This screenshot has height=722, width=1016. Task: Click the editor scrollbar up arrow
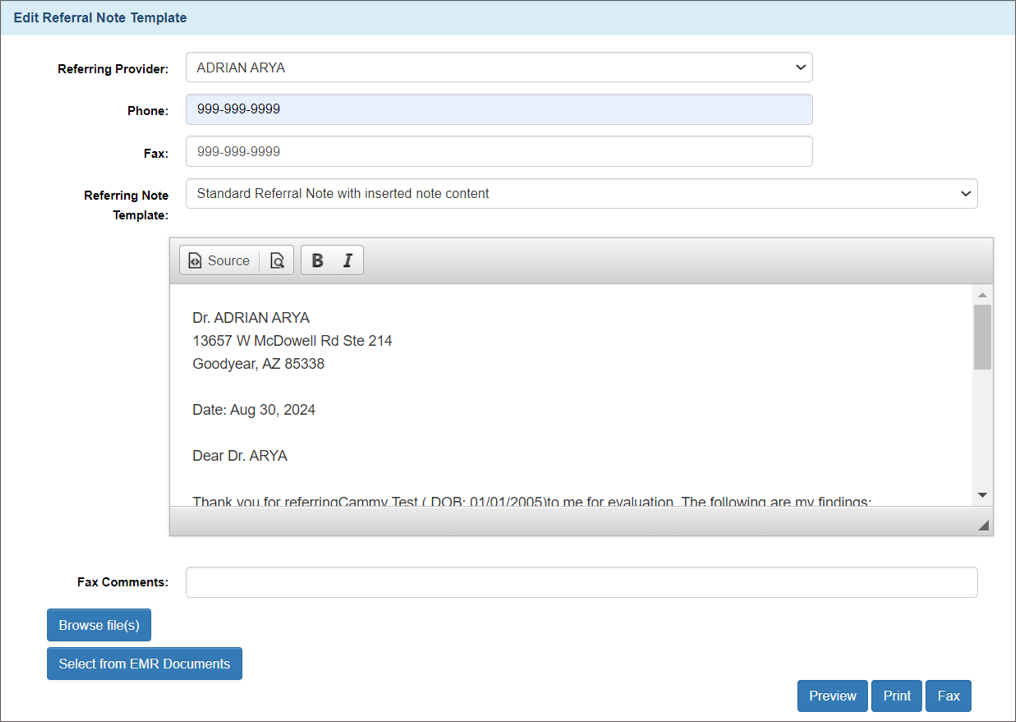(982, 295)
